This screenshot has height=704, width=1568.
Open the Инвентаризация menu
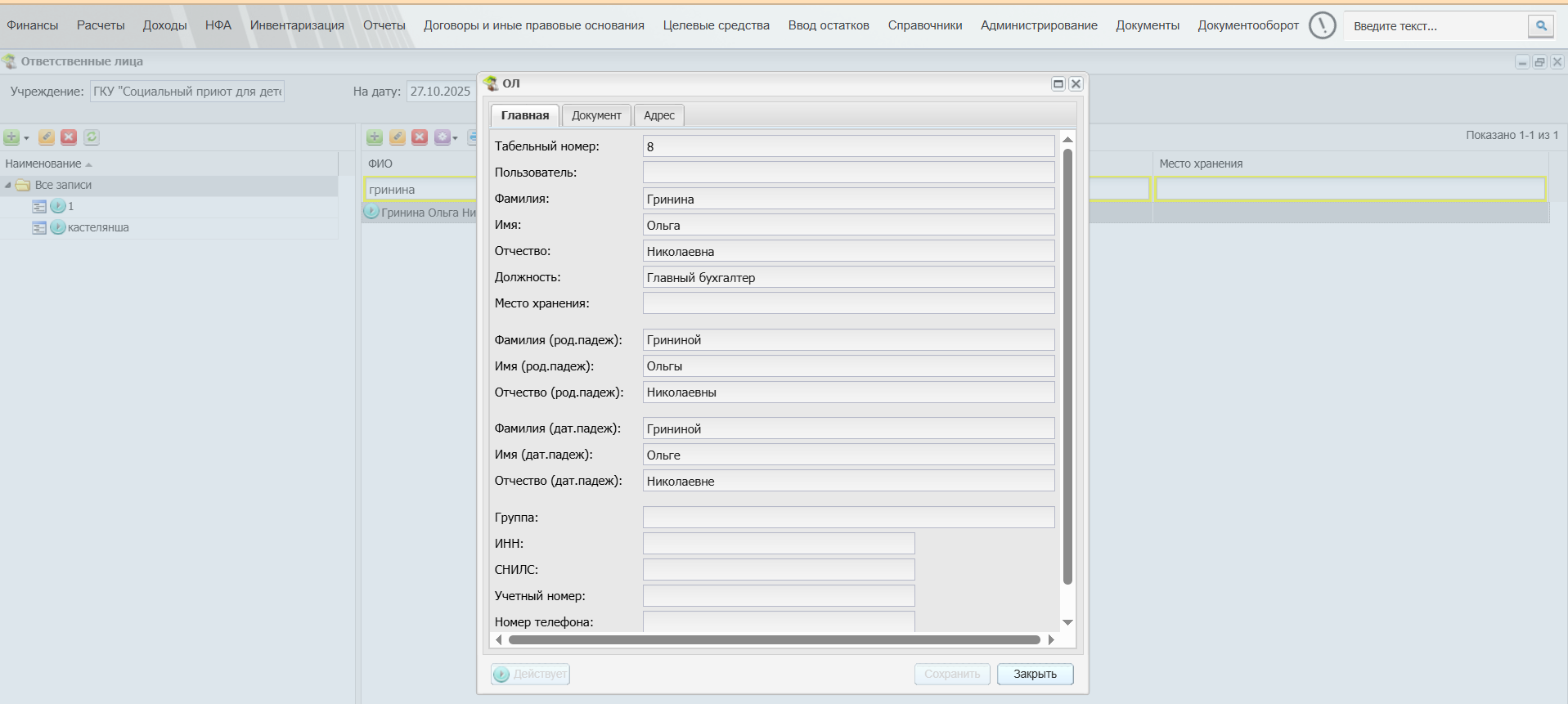coord(297,25)
